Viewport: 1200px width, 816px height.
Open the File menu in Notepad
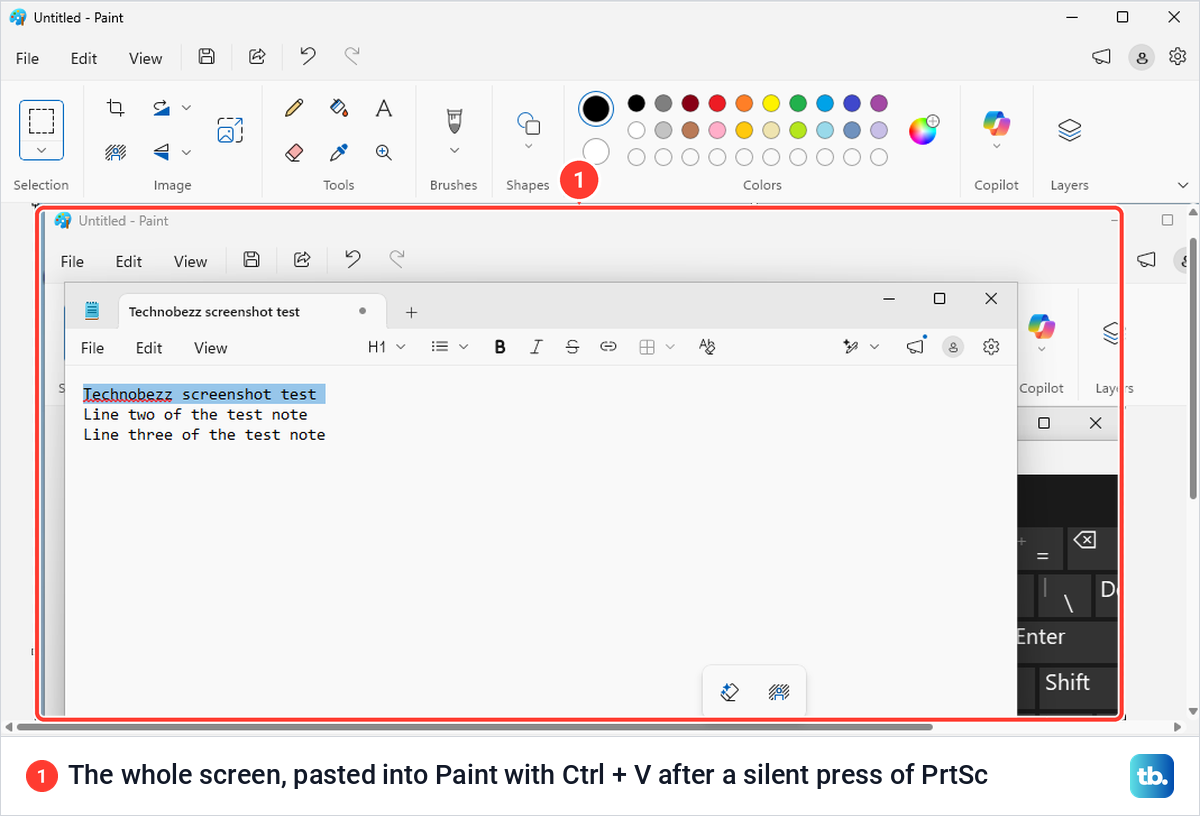[x=92, y=348]
